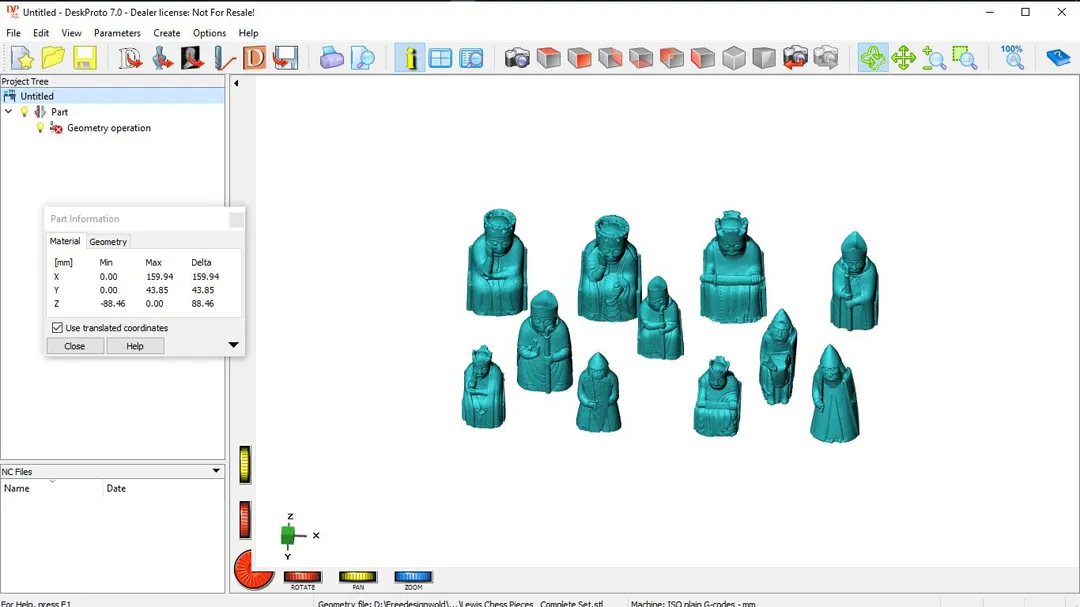Open the Help menu in the menu bar
Viewport: 1080px width, 607px height.
[x=249, y=33]
